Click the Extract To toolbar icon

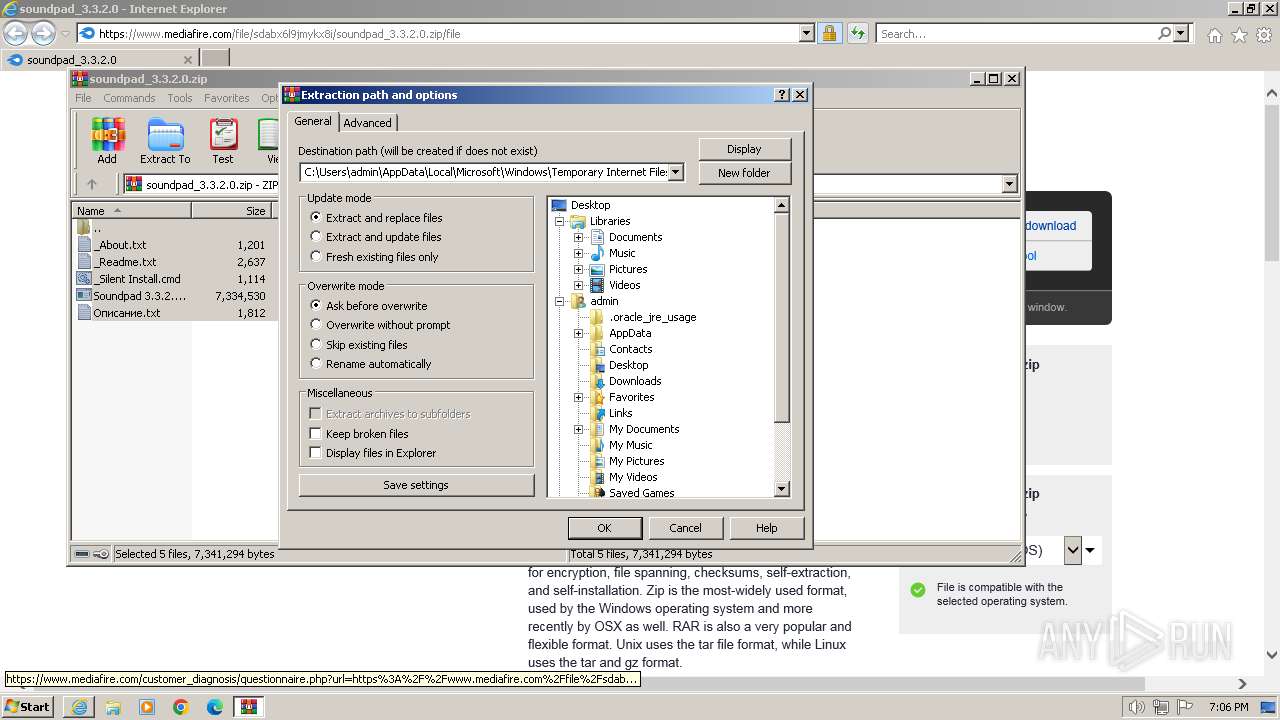tap(165, 141)
